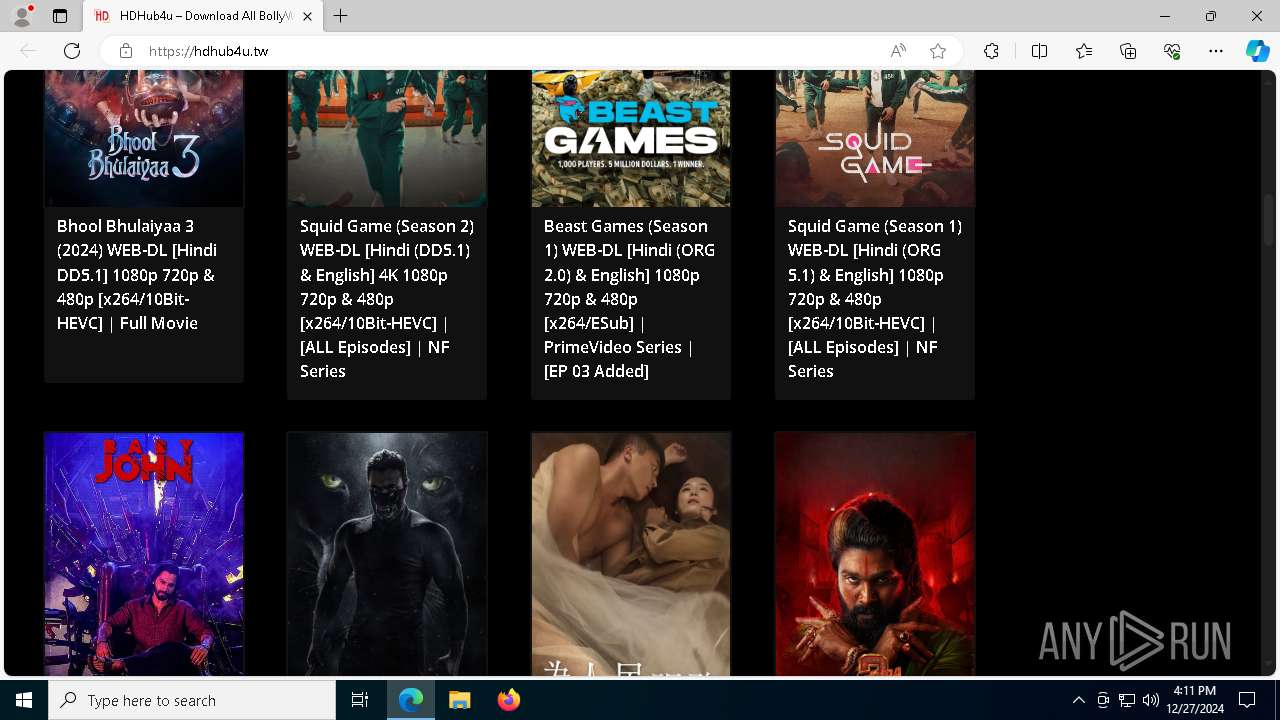Image resolution: width=1280 pixels, height=720 pixels.
Task: Open the volume control tray icon
Action: [x=1151, y=700]
